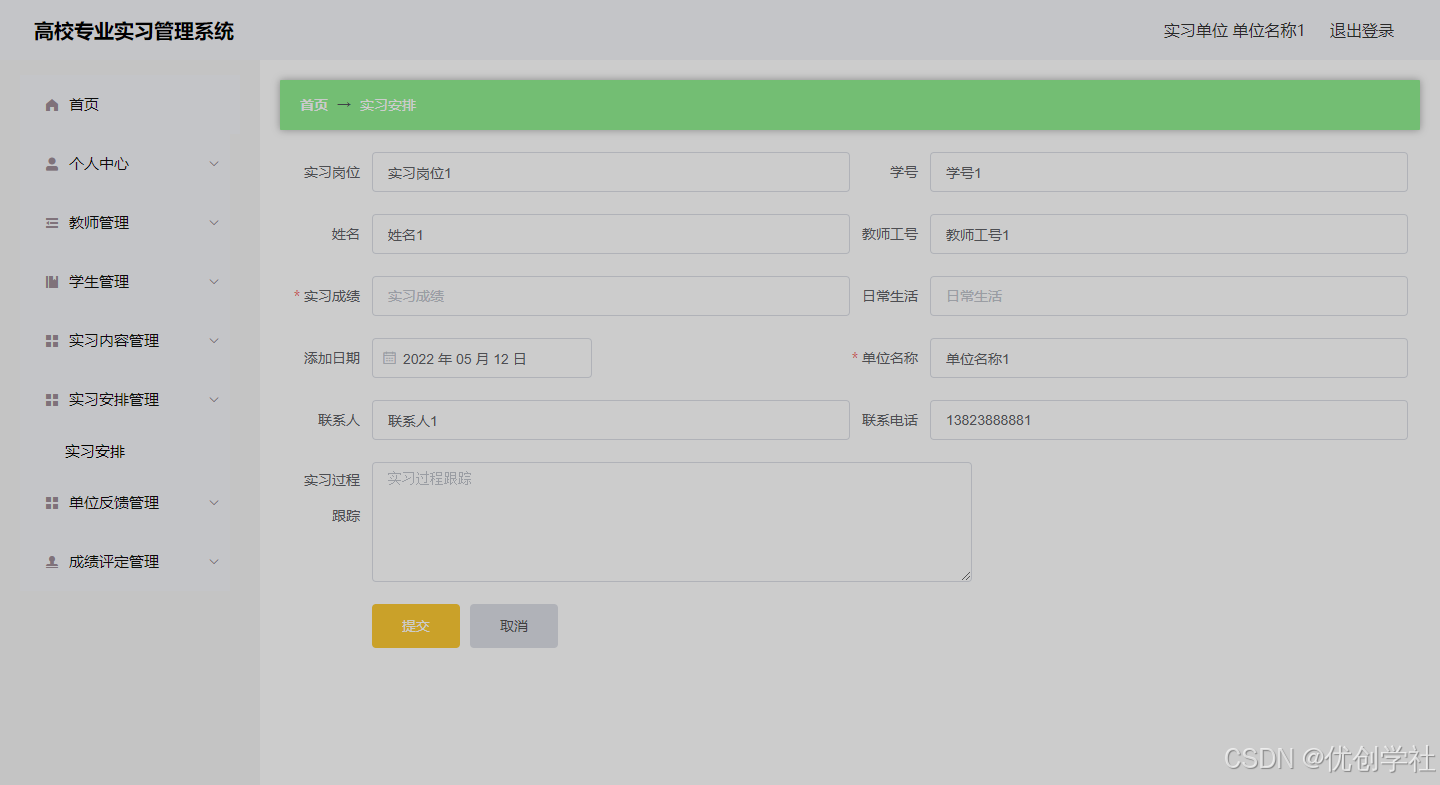Click the gray 取消 button
The height and width of the screenshot is (785, 1440).
(x=514, y=626)
